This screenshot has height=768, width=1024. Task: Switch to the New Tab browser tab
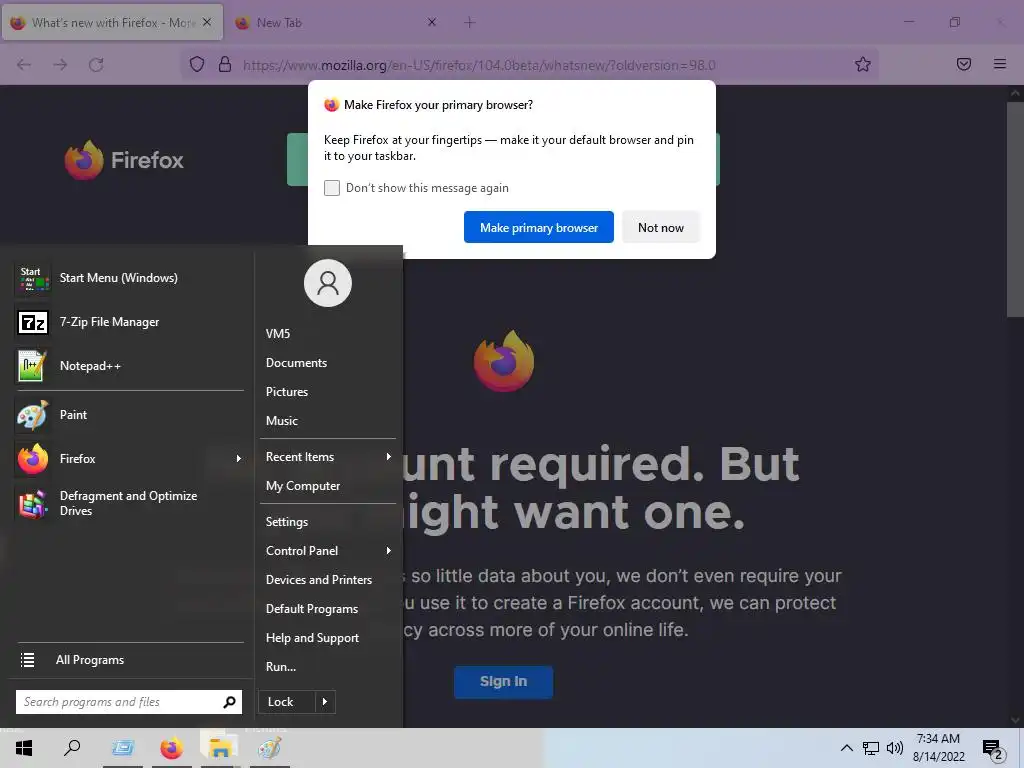coord(336,23)
